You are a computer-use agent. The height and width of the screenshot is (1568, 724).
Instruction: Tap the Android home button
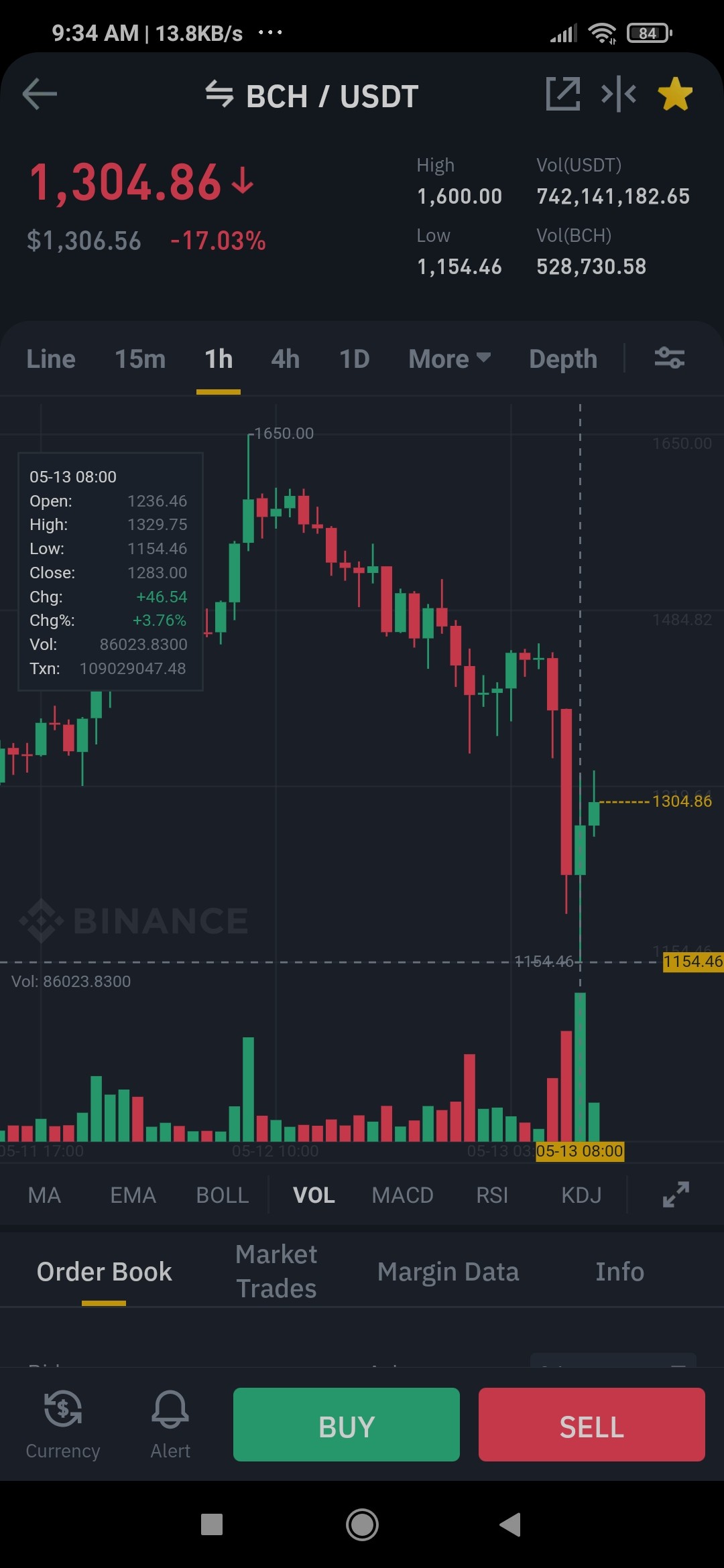[x=362, y=1524]
